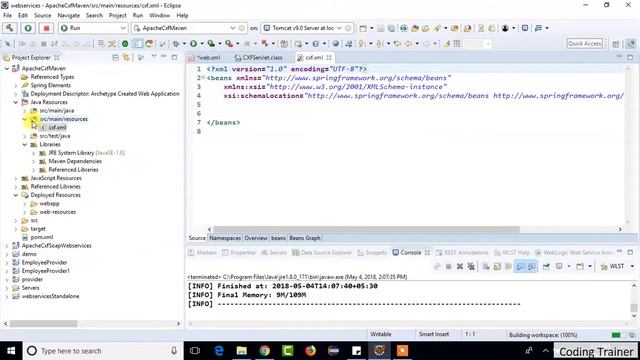
Task: Click the red Stop launch button
Action: click(46, 28)
